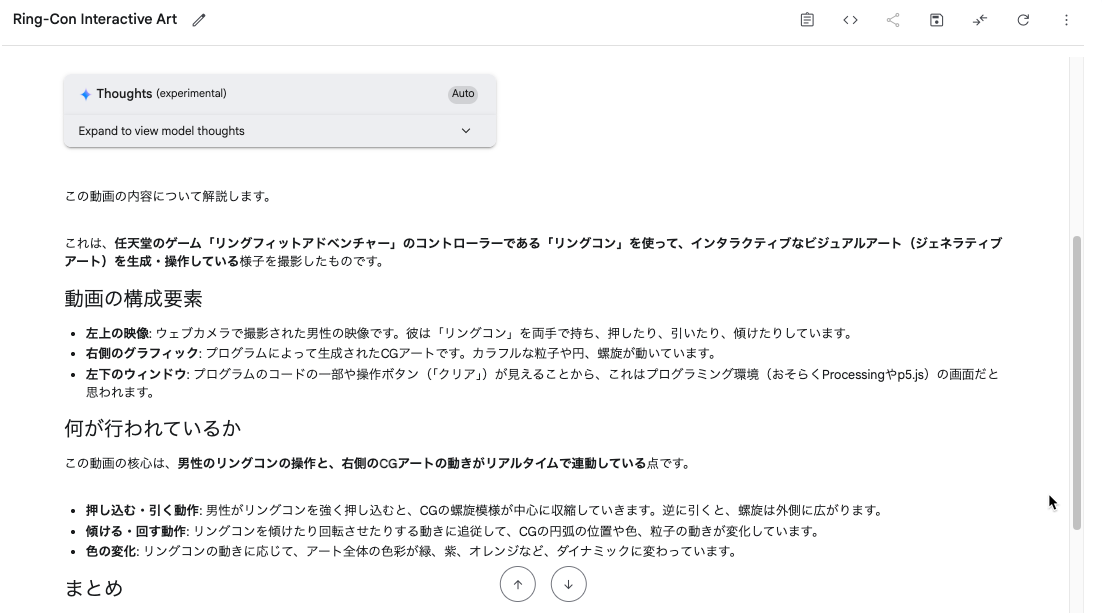The width and height of the screenshot is (1102, 613).
Task: Click bullet starting '押し込む・引く動作'
Action: 484,510
